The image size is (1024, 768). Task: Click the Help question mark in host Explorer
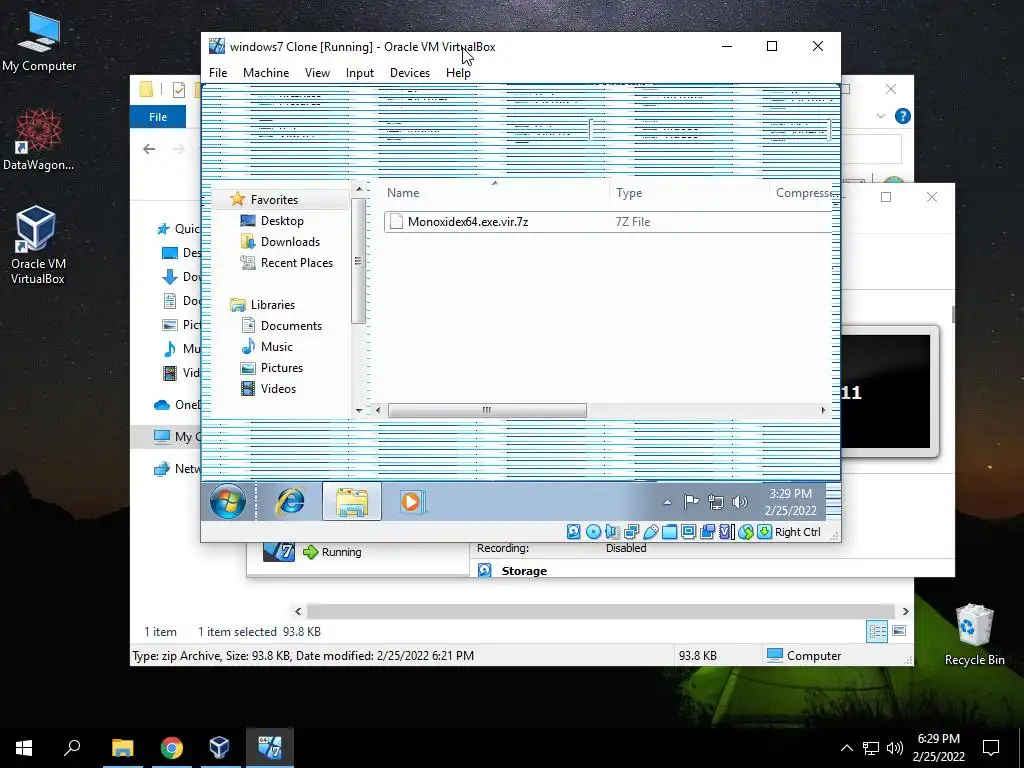(x=903, y=116)
